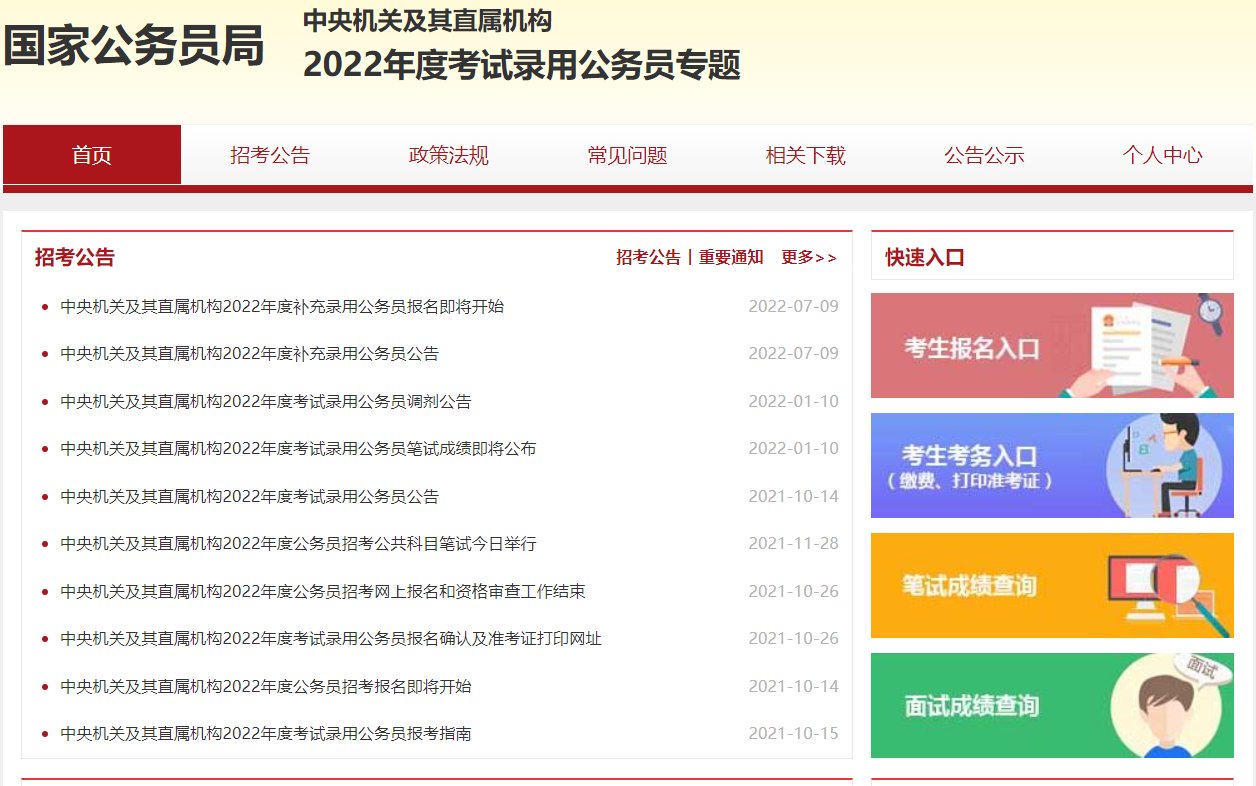This screenshot has width=1256, height=786.
Task: Open the 公告公示 section
Action: click(983, 154)
